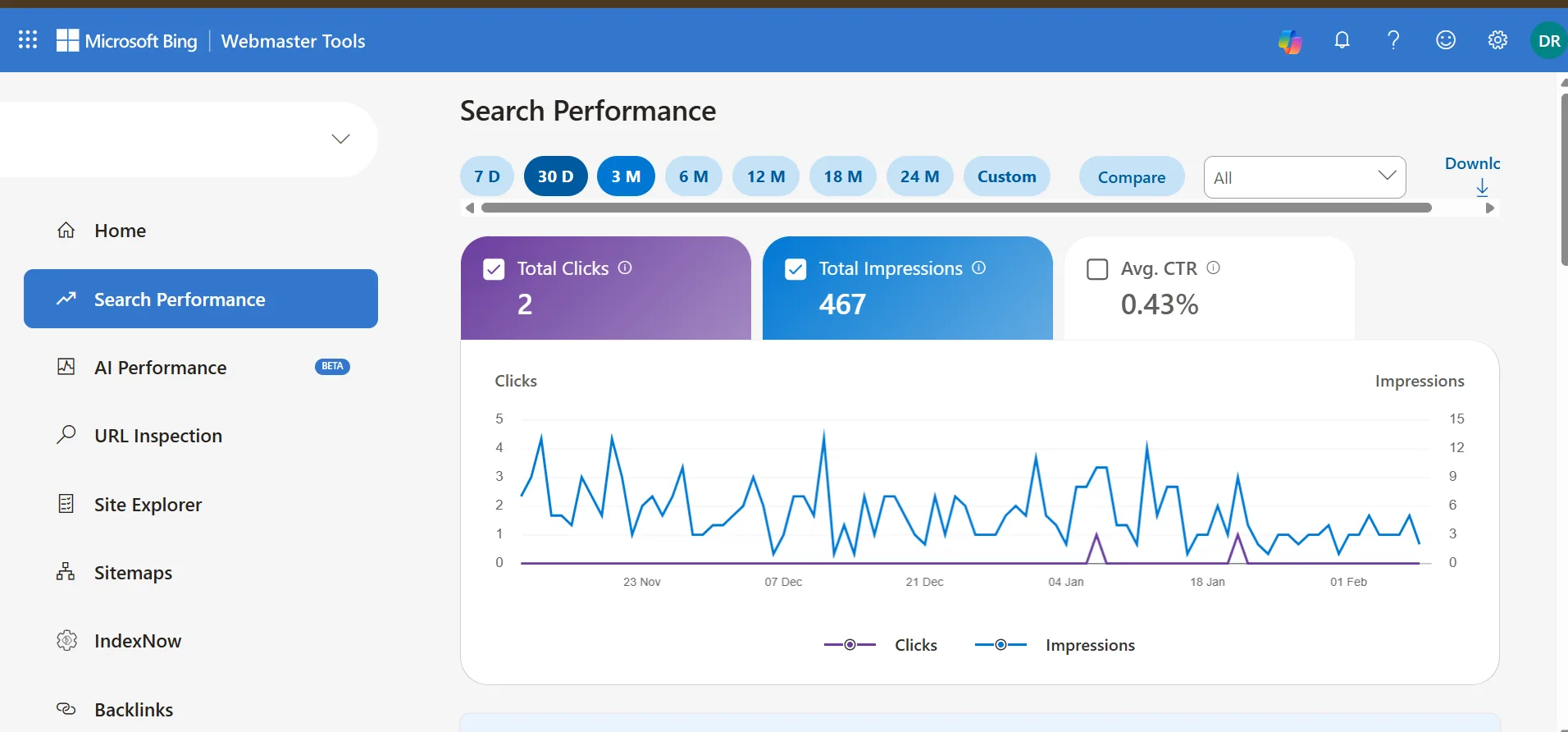Image resolution: width=1568 pixels, height=732 pixels.
Task: Open Search Performance in sidebar
Action: (201, 299)
